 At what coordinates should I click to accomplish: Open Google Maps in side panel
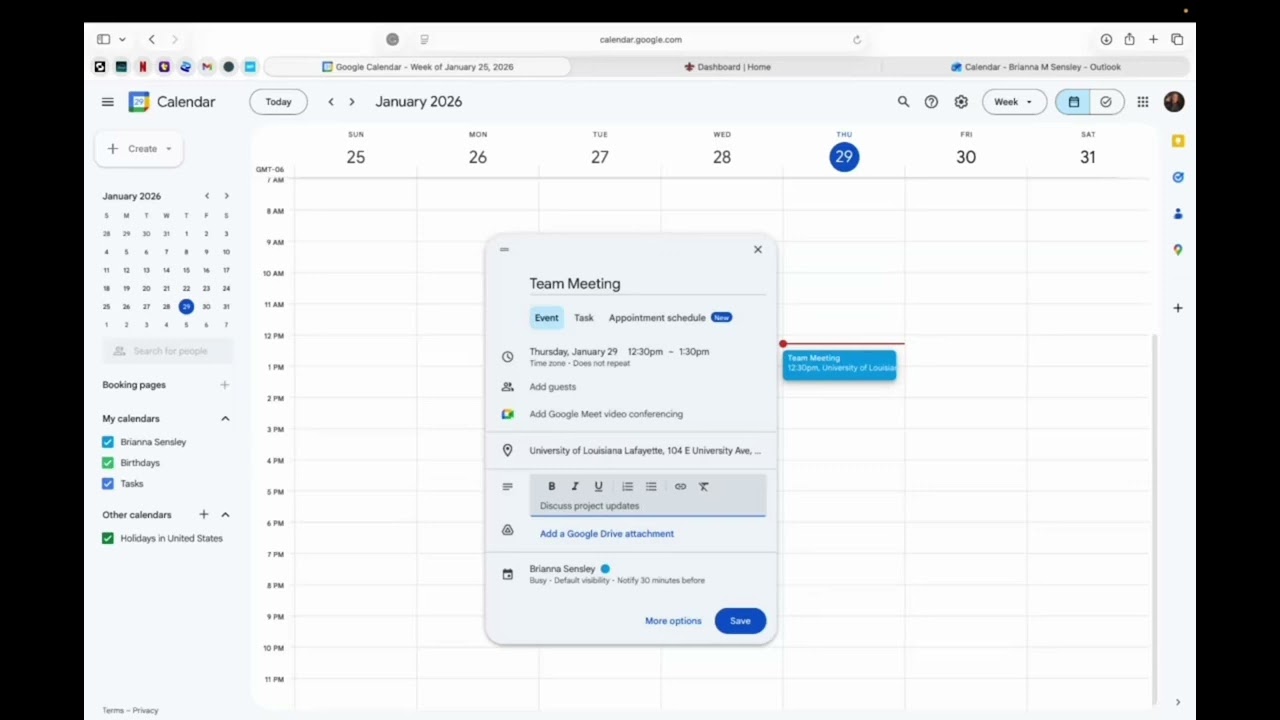(x=1178, y=250)
